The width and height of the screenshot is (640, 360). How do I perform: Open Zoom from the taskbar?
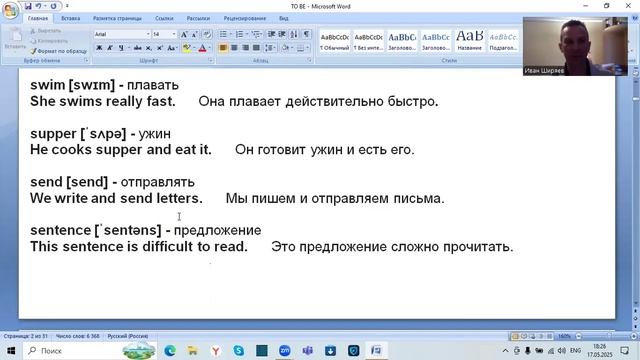coord(284,351)
